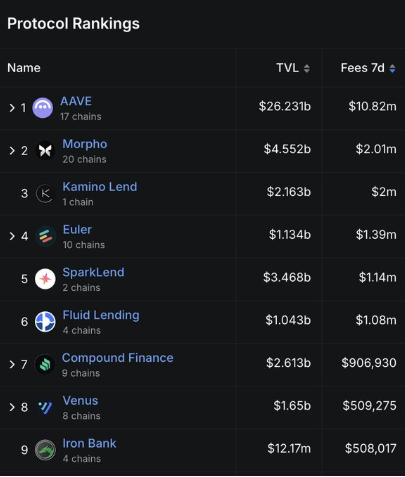Open the Fluid Lending protocol link
The image size is (405, 477).
[101, 315]
